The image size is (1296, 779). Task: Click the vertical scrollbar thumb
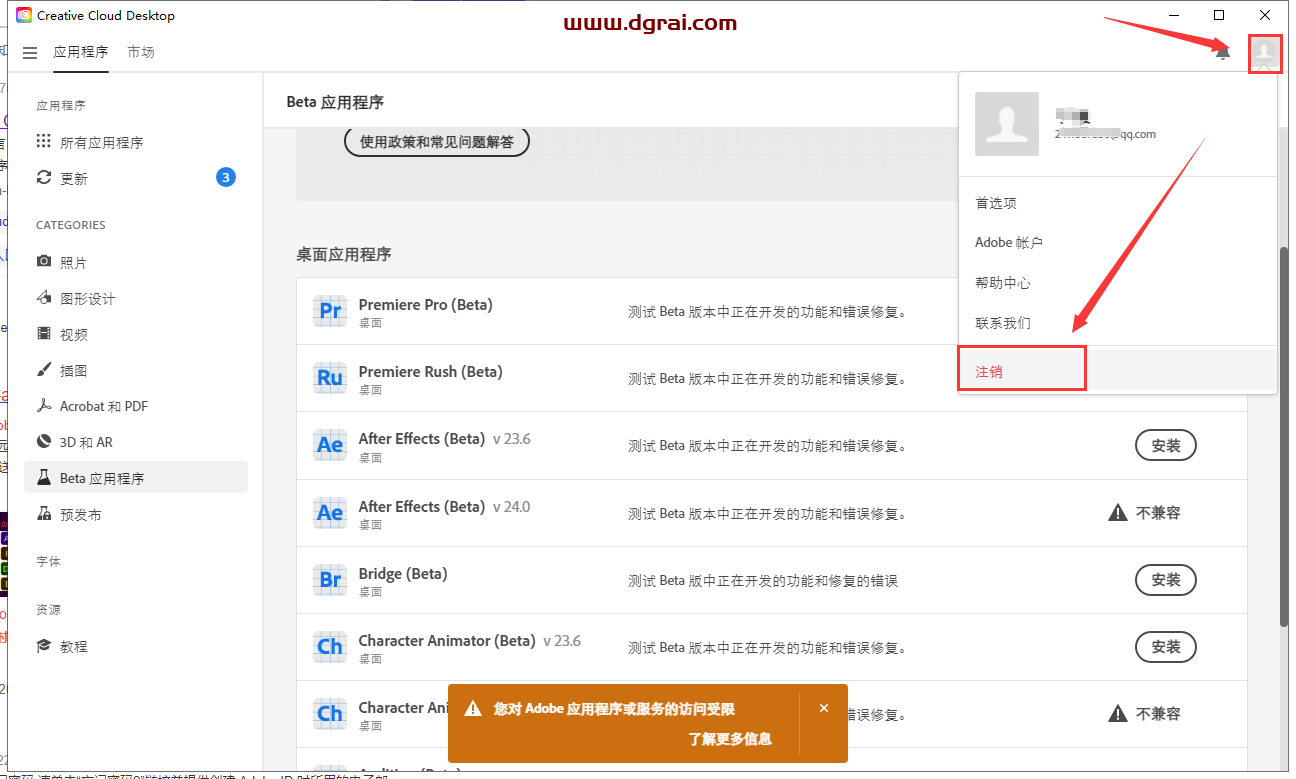[x=1284, y=435]
